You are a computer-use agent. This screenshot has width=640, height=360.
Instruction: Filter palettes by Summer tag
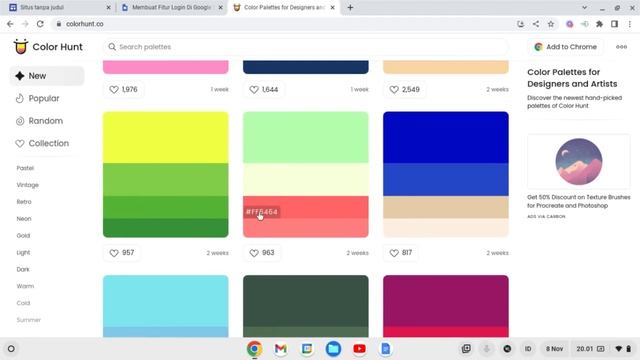pos(29,320)
